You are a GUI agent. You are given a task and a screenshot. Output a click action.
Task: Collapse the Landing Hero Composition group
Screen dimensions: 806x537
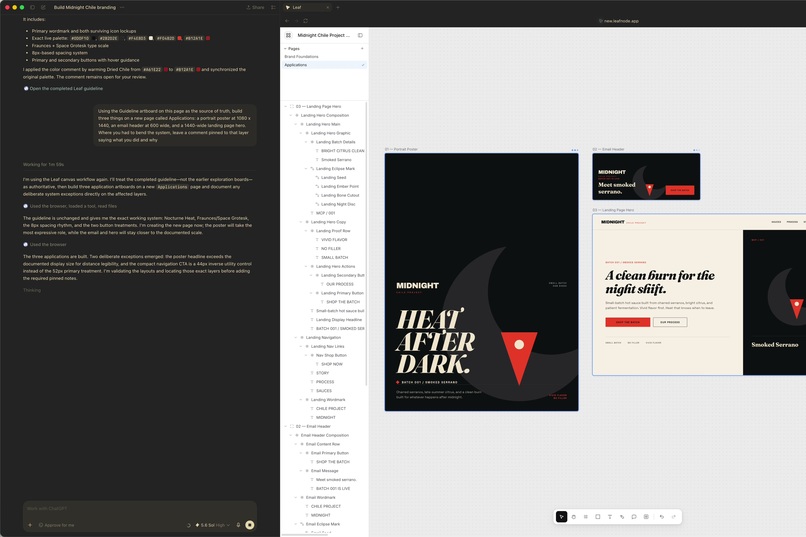[291, 115]
